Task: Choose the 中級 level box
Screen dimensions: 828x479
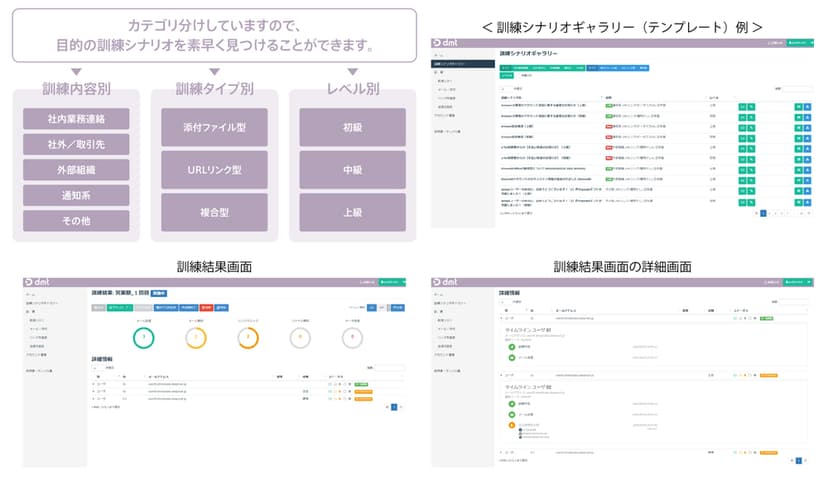Action: click(x=353, y=170)
